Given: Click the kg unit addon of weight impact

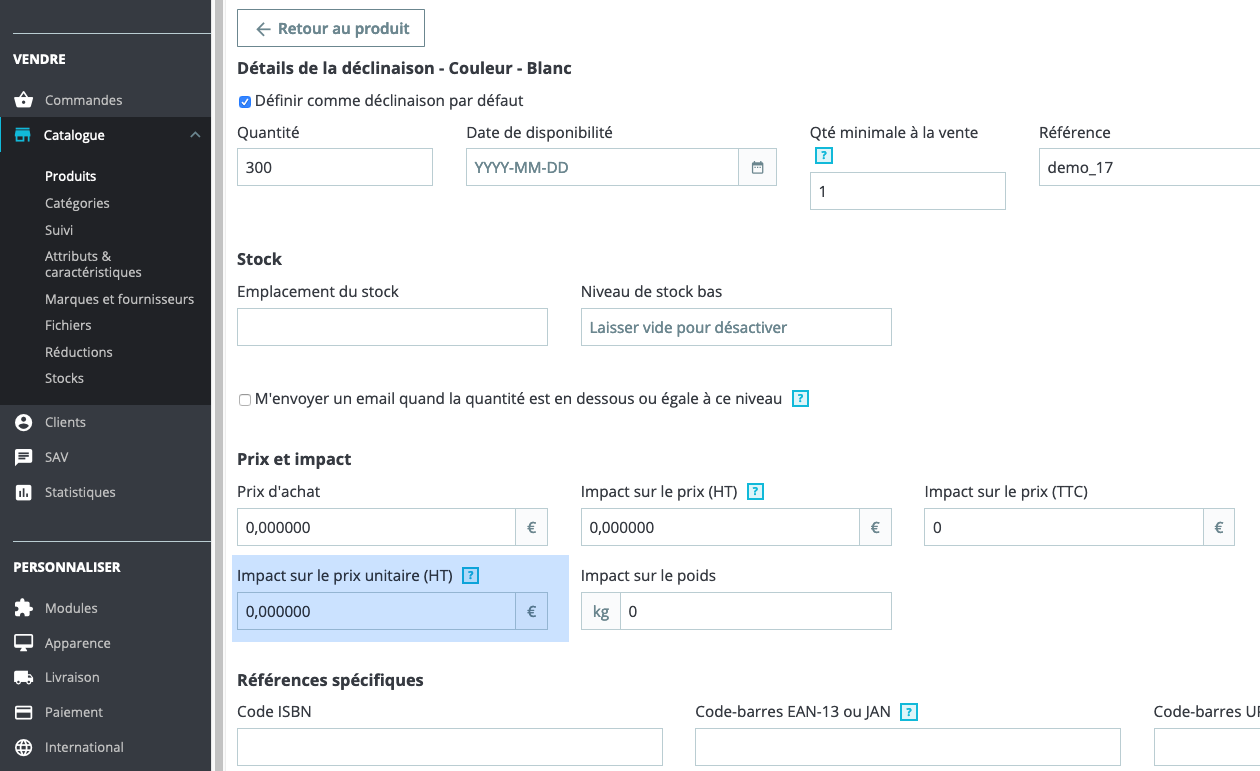Looking at the screenshot, I should point(601,611).
